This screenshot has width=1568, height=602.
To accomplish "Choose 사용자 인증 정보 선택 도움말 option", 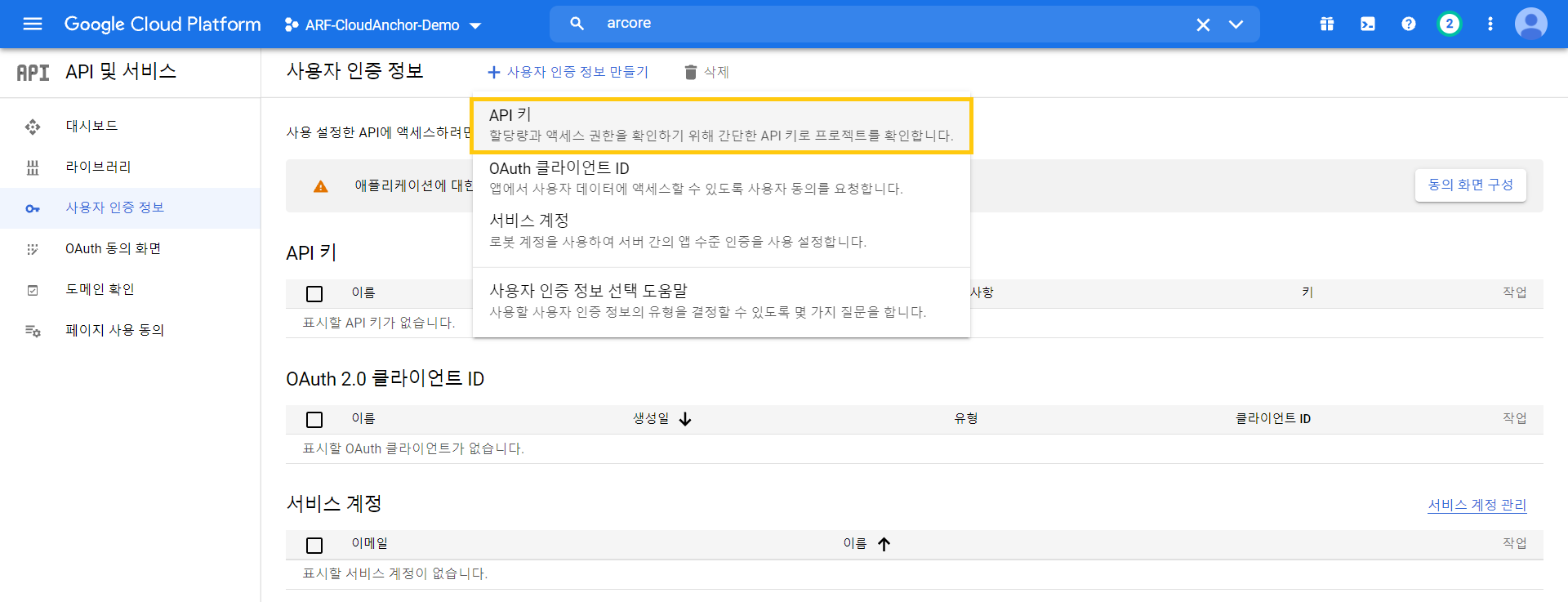I will [721, 301].
